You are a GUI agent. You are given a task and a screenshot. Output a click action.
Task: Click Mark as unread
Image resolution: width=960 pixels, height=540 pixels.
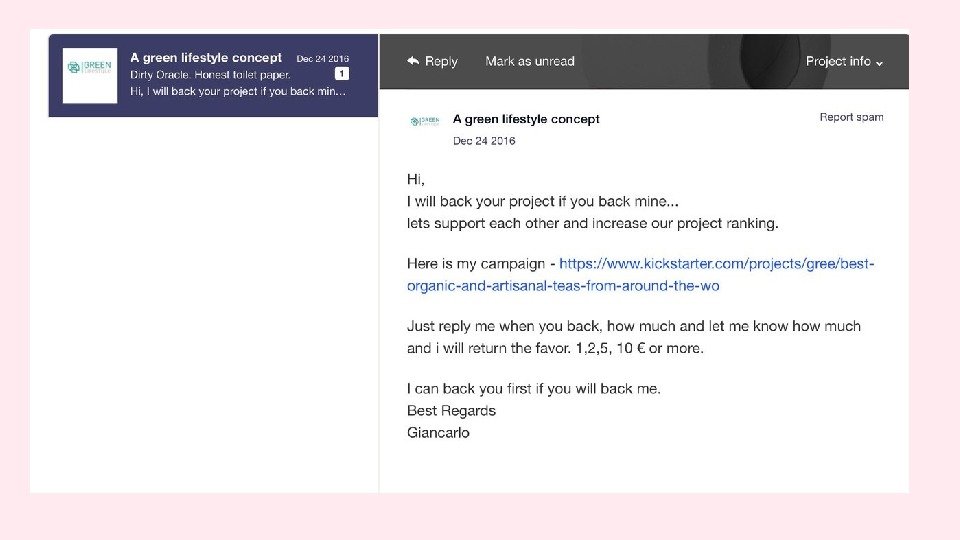tap(530, 61)
